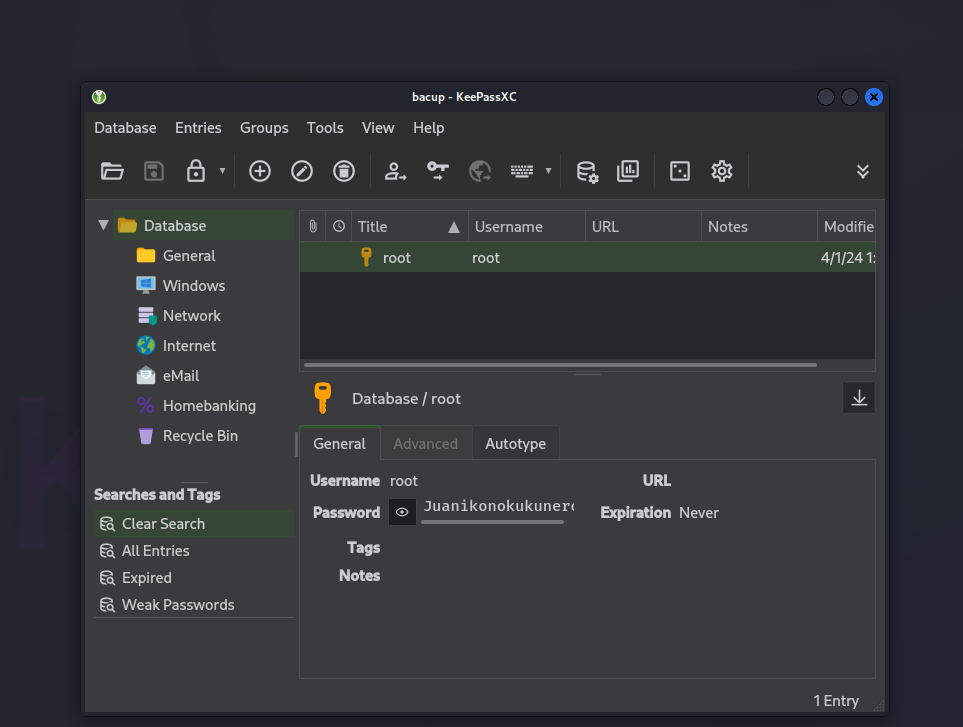
Task: Switch to the Autotype preview tab
Action: click(516, 443)
